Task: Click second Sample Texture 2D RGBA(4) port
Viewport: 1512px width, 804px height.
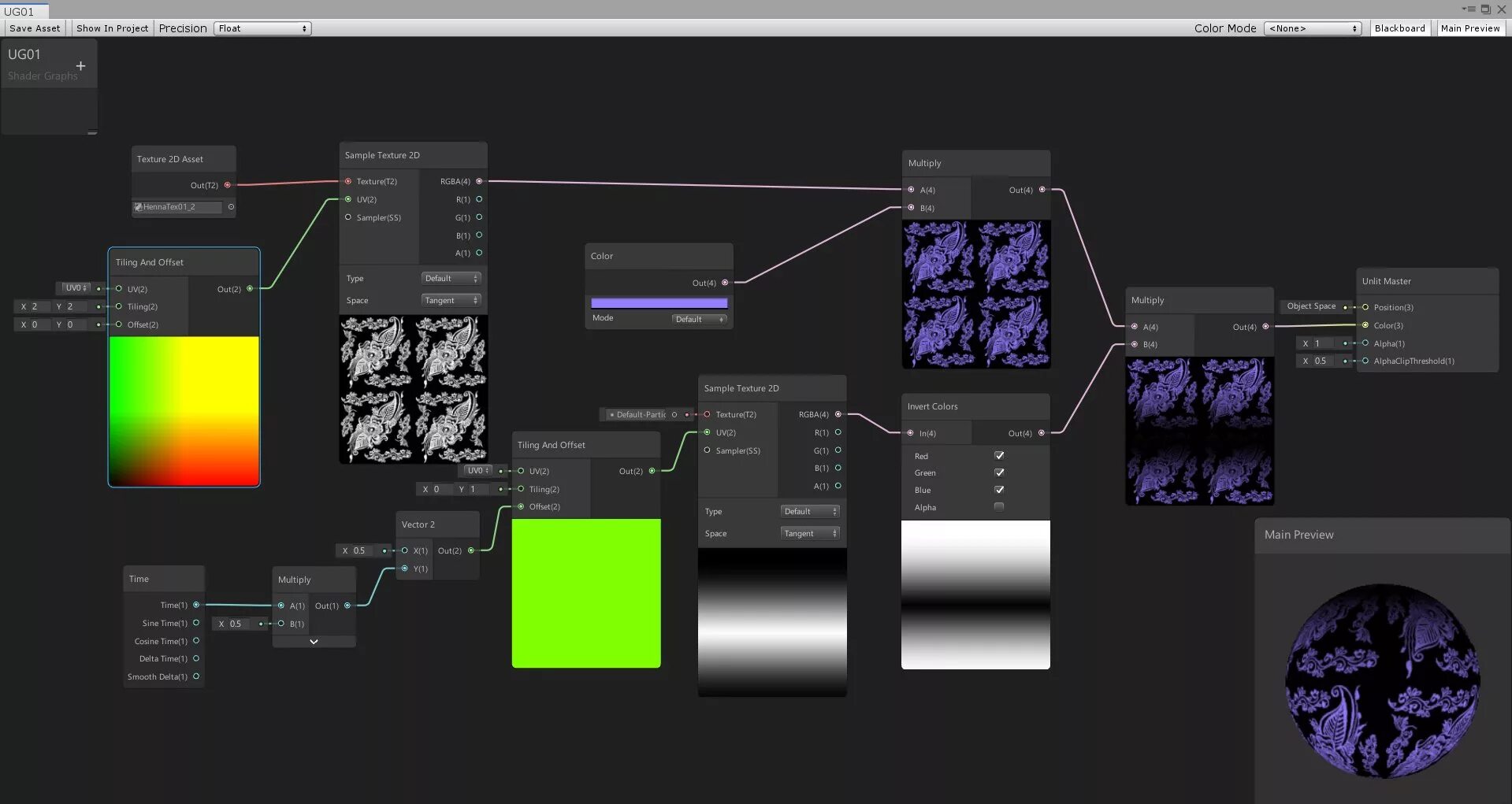Action: point(838,414)
